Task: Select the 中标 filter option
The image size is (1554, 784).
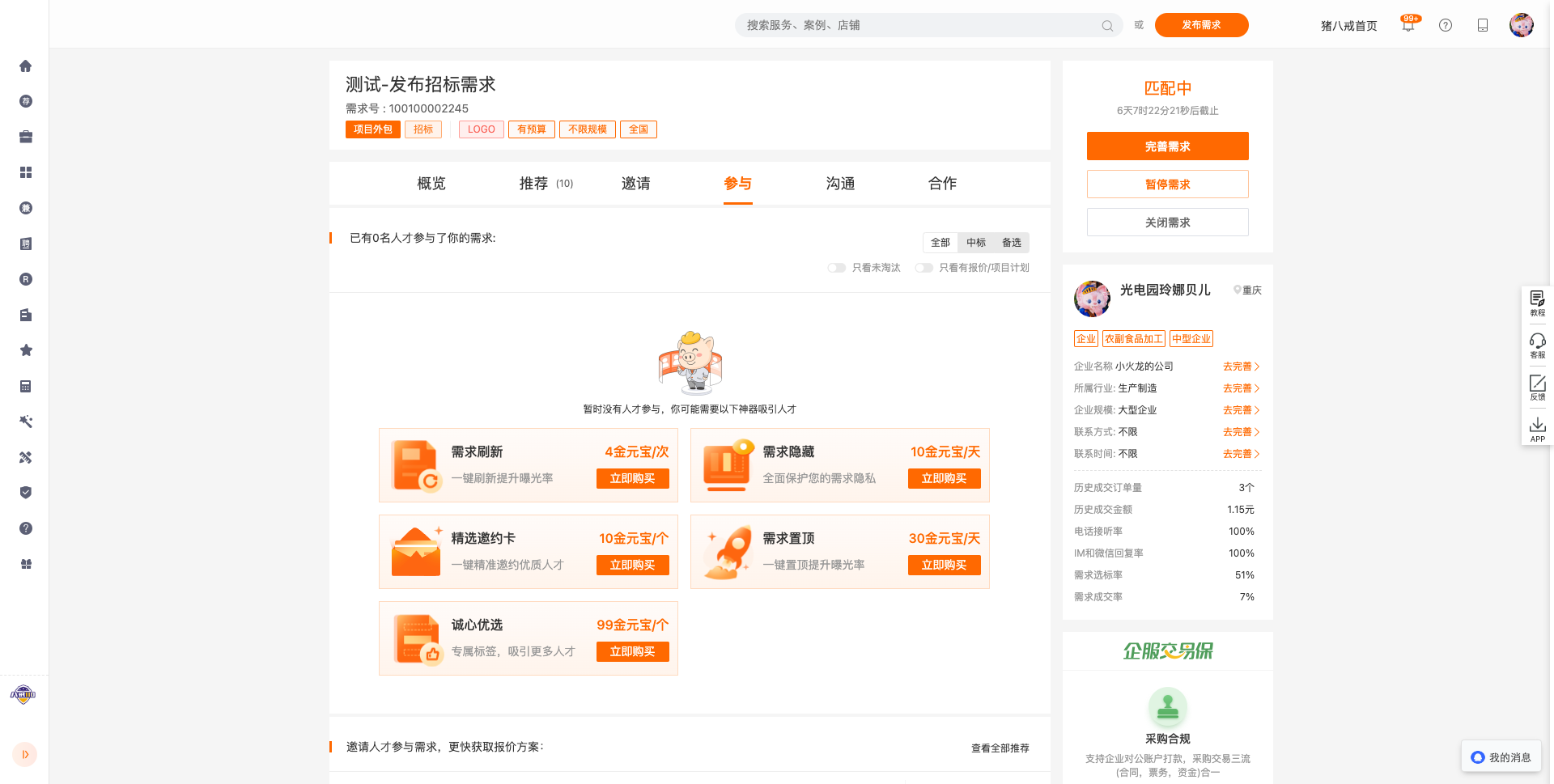Action: pyautogui.click(x=976, y=243)
